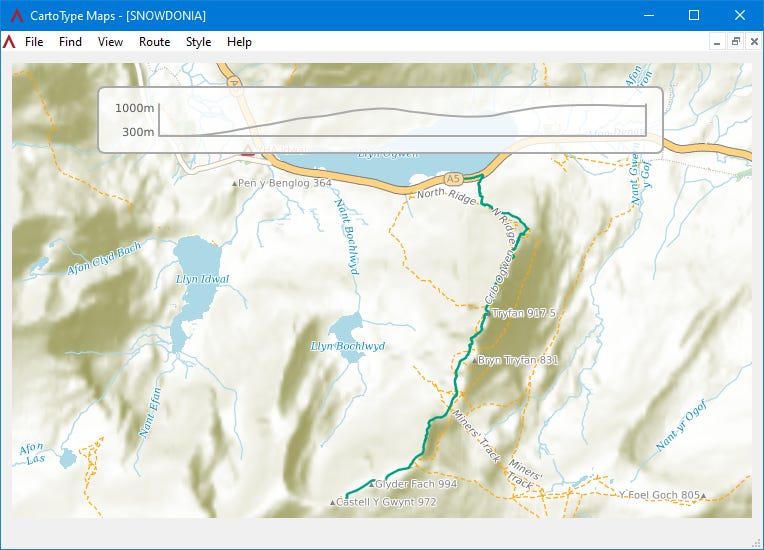
Task: Click the Nant Efan stream label
Action: pos(150,412)
